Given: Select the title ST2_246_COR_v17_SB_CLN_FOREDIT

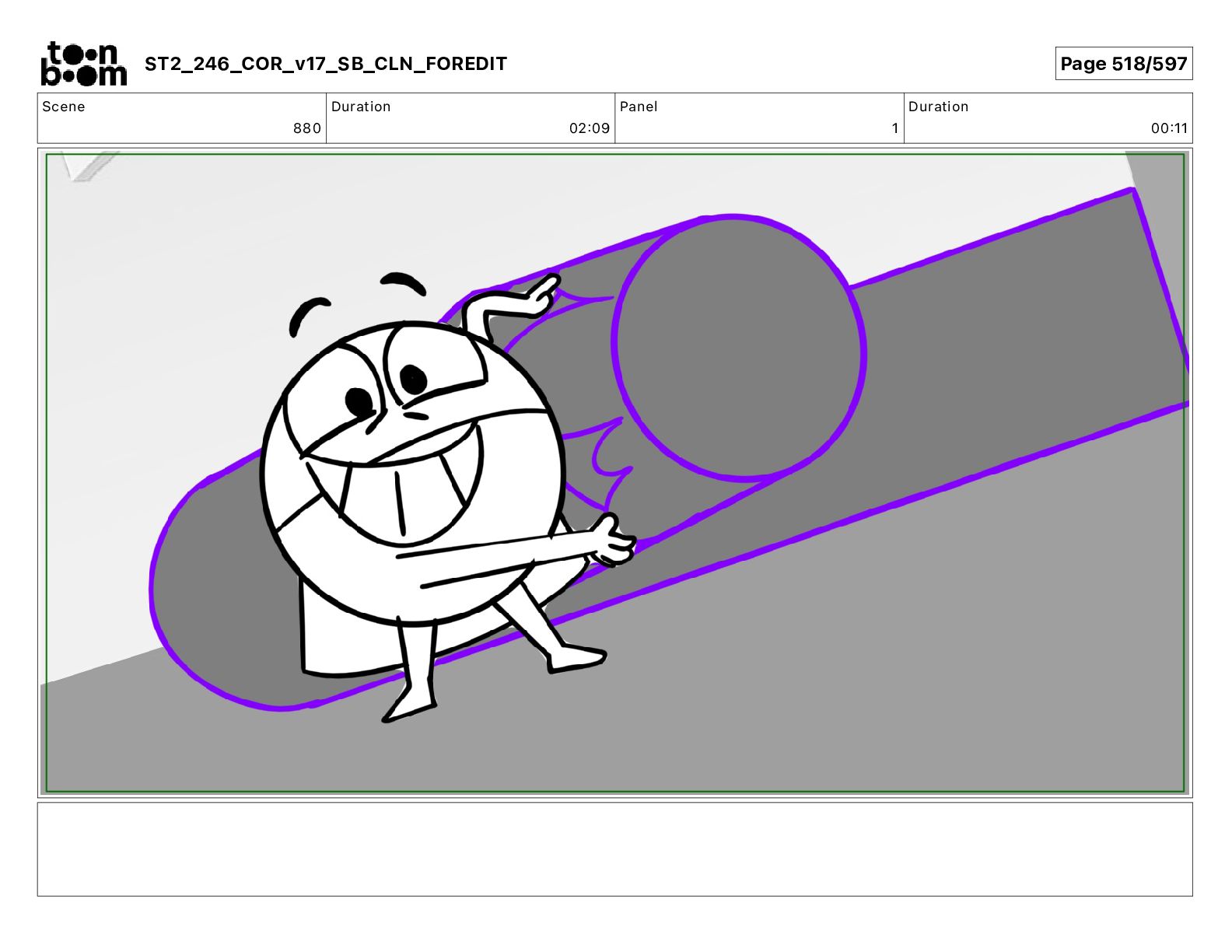Looking at the screenshot, I should tap(326, 64).
